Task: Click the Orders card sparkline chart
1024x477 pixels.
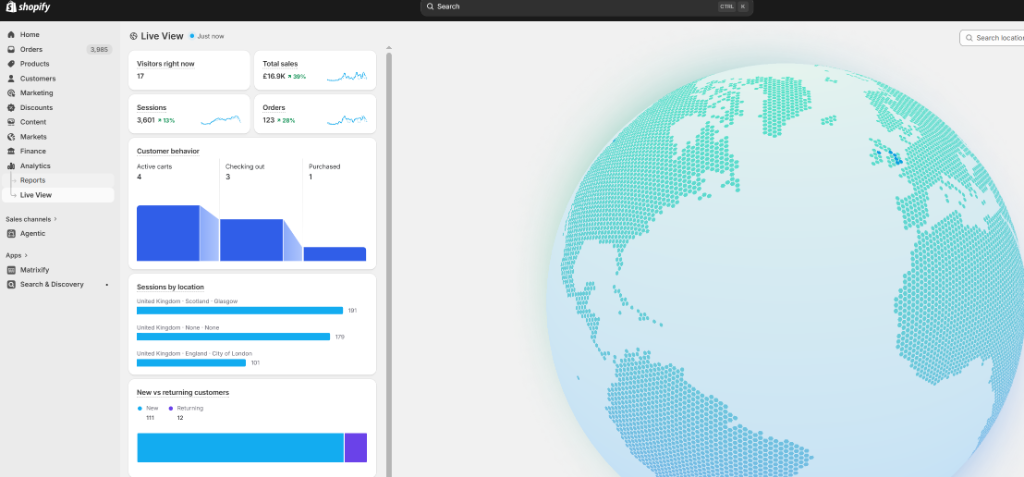Action: [x=347, y=120]
